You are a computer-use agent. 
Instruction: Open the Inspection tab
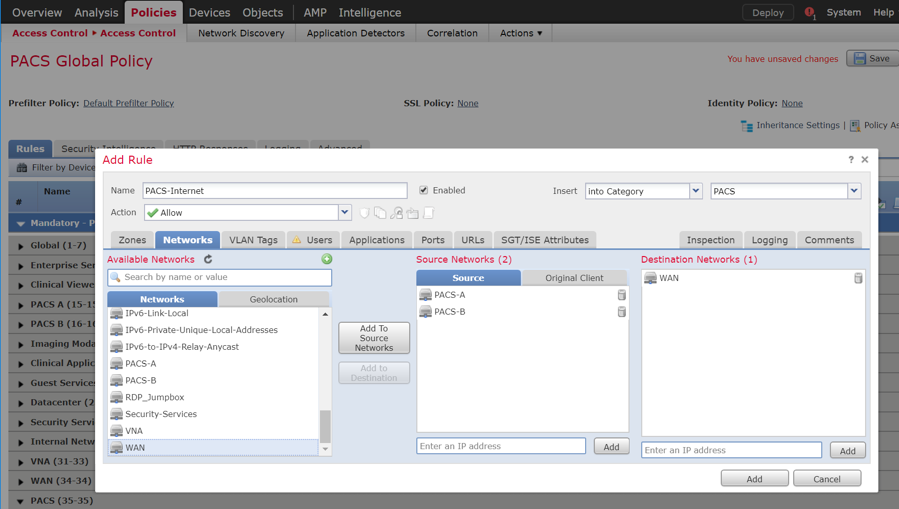[x=711, y=240]
